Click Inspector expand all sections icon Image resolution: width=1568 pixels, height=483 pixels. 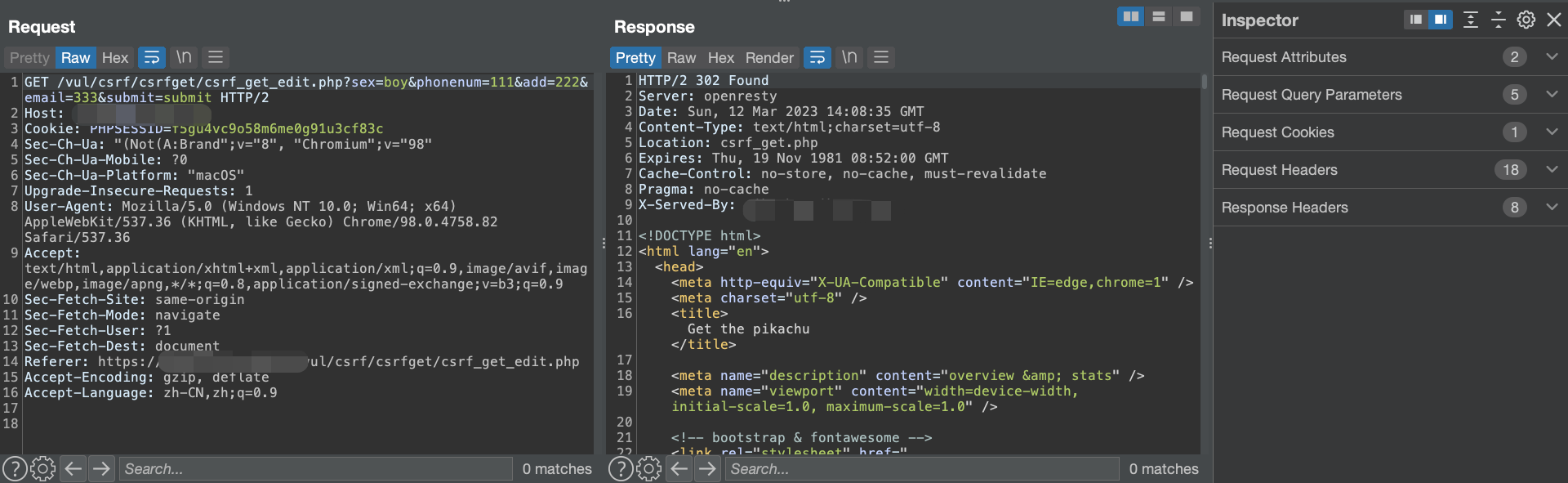[x=1471, y=20]
